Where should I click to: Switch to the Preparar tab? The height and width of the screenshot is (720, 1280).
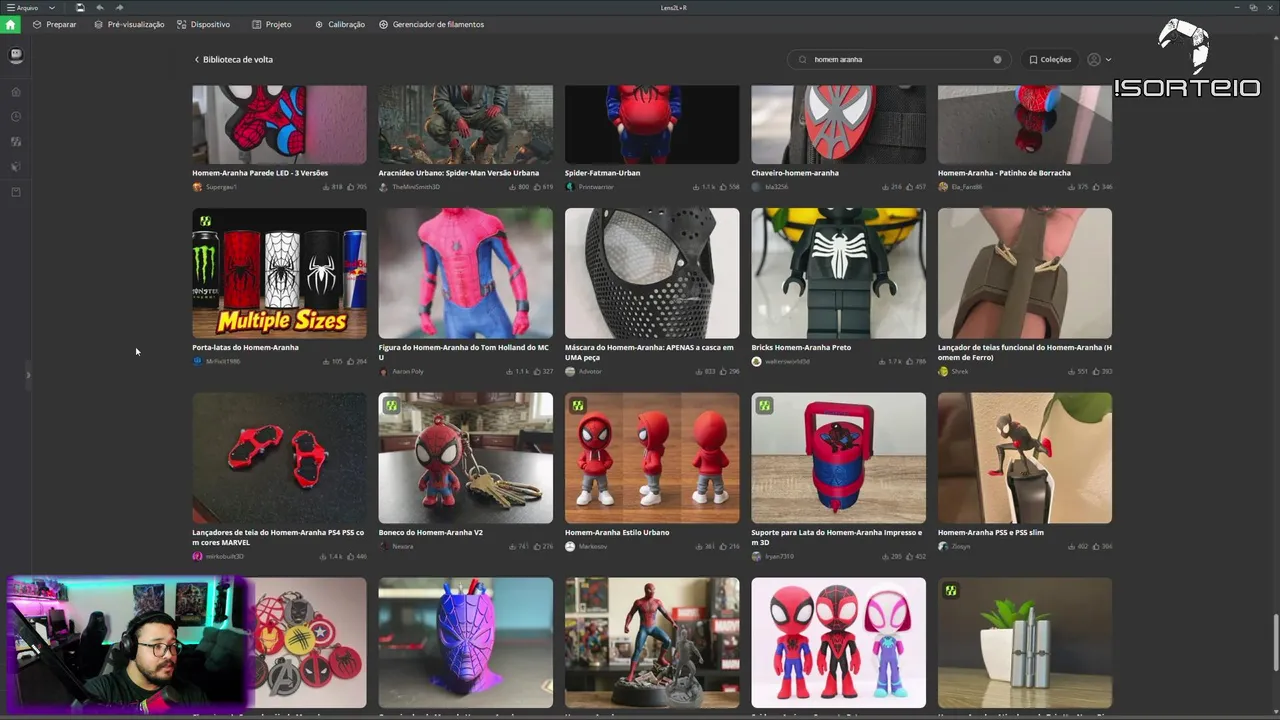click(54, 24)
